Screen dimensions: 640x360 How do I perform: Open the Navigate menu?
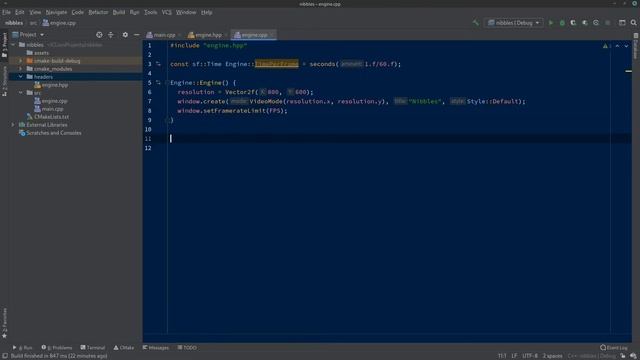click(x=56, y=12)
